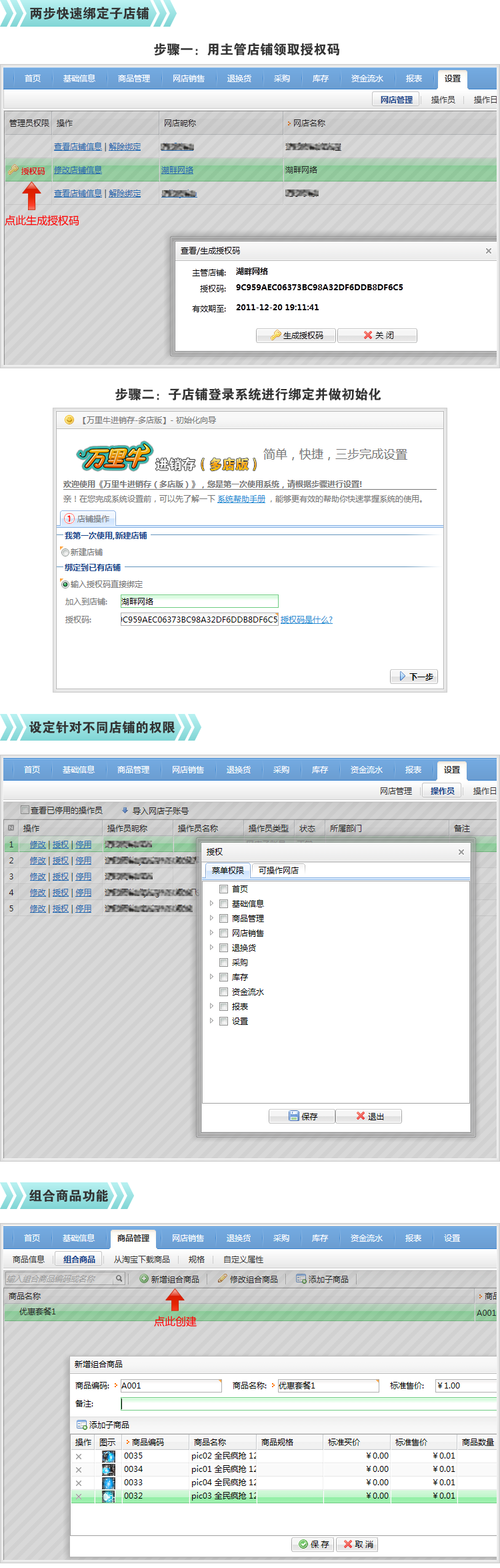Screen dimensions: 500x1568
Task: Select the 新建店铺 radio button
Action: tap(65, 552)
